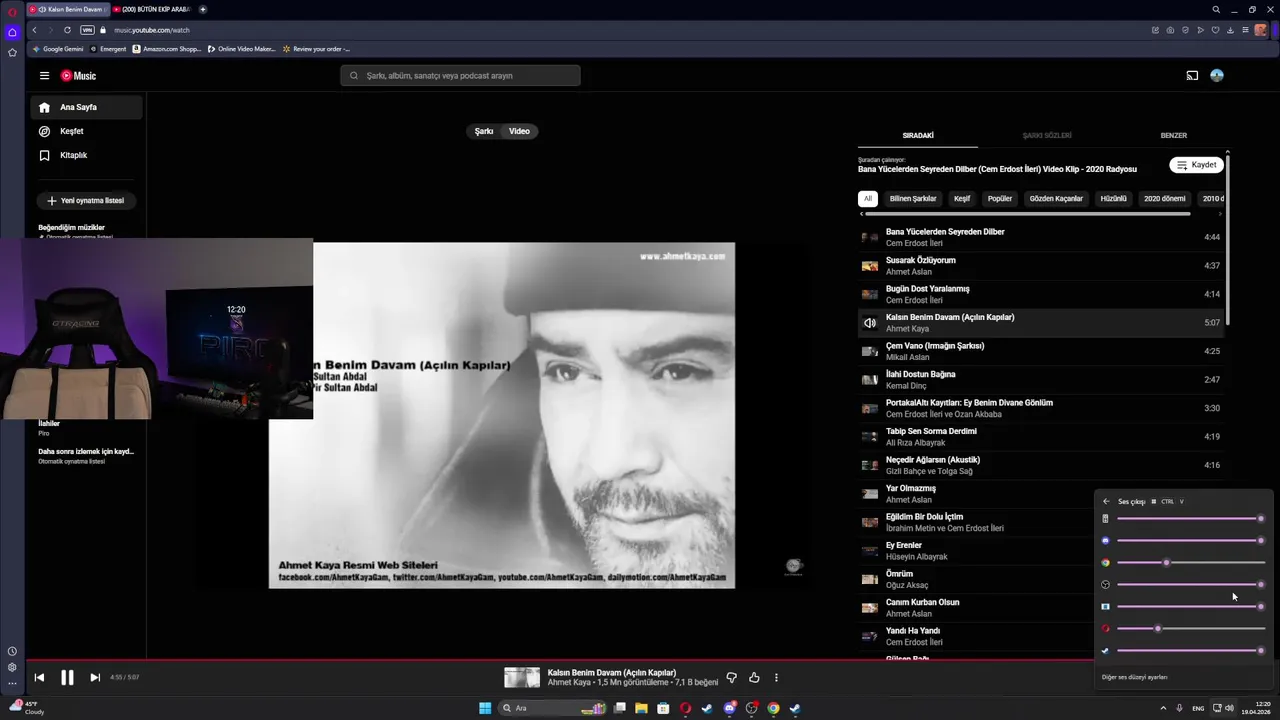Toggle the VPN badge in address bar
This screenshot has height=720, width=1280.
click(87, 30)
